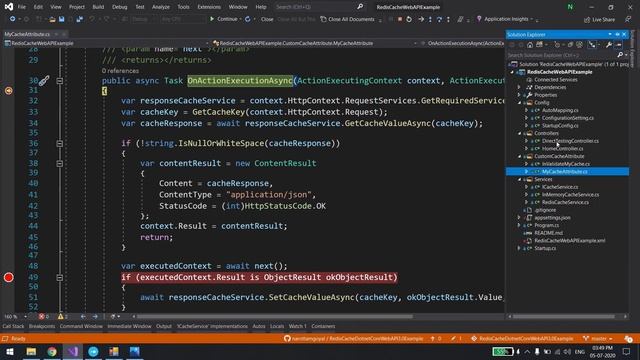This screenshot has height=360, width=640.
Task: Hot reload restart icon beside Continue
Action: pos(248,19)
